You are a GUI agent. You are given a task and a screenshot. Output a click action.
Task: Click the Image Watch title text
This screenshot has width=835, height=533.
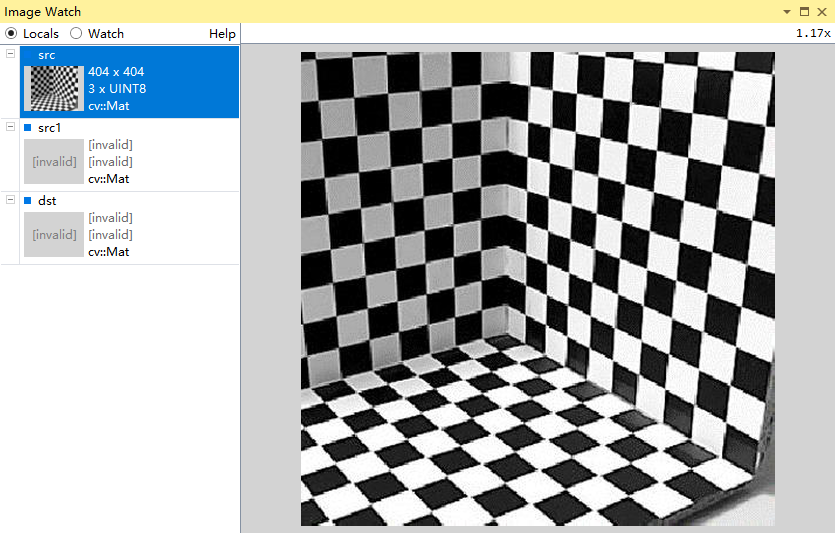tap(43, 12)
